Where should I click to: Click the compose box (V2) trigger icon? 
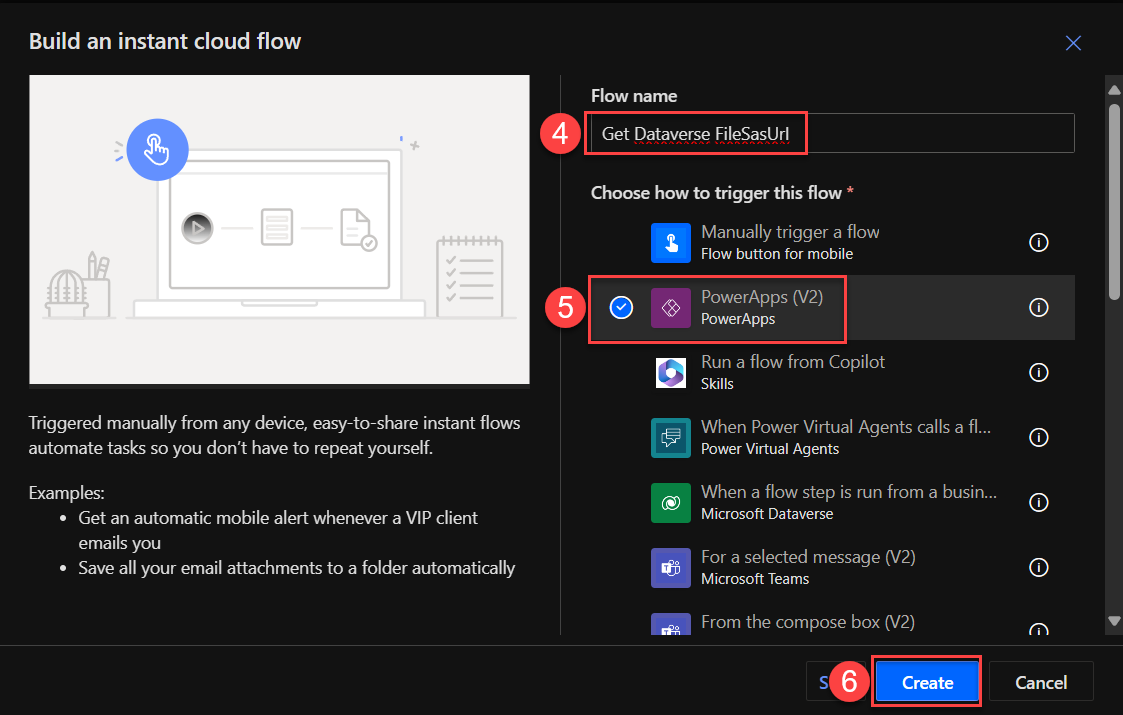(x=671, y=625)
